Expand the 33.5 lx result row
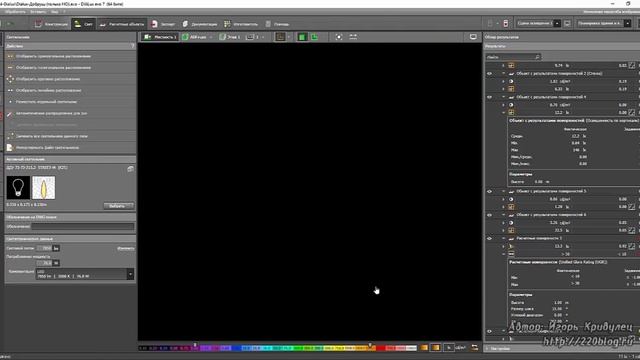Image resolution: width=640 pixels, height=360 pixels. click(x=504, y=230)
